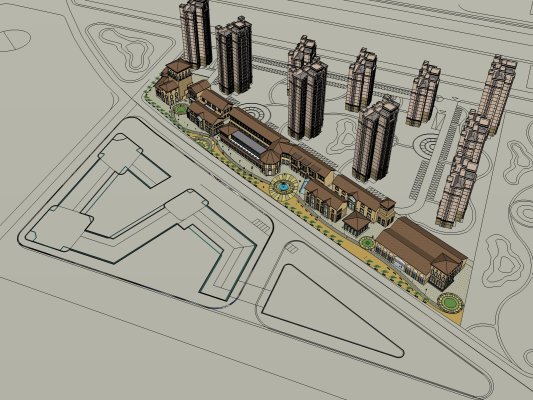533x400 pixels.
Task: Select the second high-rise tower from the left
Action: pos(234,55)
